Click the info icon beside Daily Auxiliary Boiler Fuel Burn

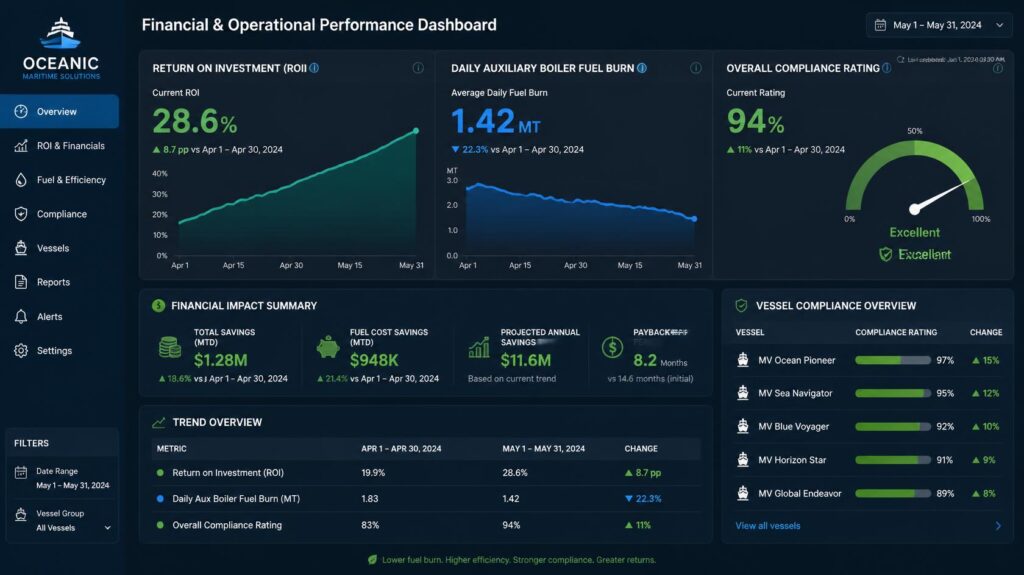click(642, 68)
